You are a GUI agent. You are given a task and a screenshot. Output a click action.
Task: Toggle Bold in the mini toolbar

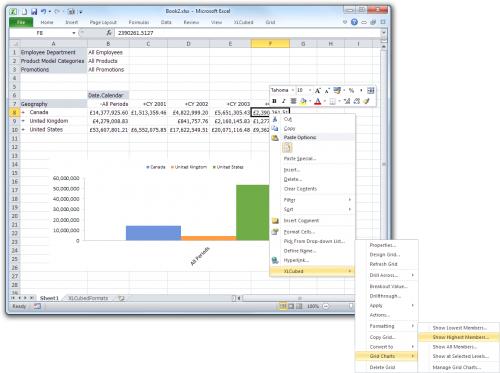(x=274, y=101)
